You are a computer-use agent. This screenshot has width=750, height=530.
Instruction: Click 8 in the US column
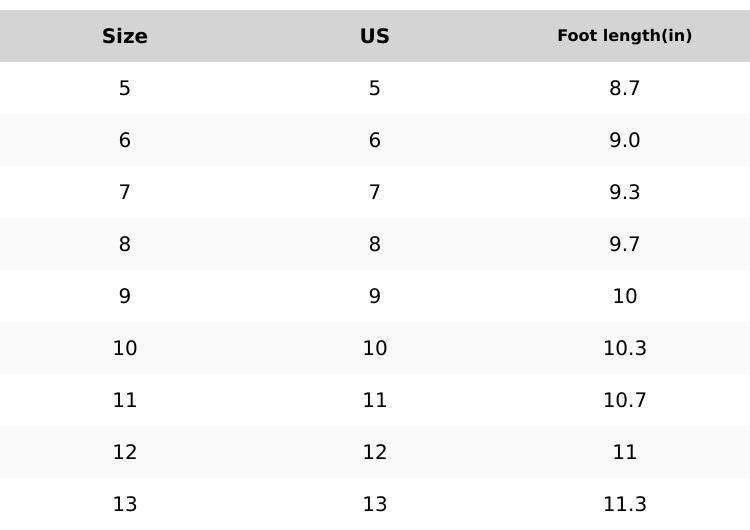point(375,245)
